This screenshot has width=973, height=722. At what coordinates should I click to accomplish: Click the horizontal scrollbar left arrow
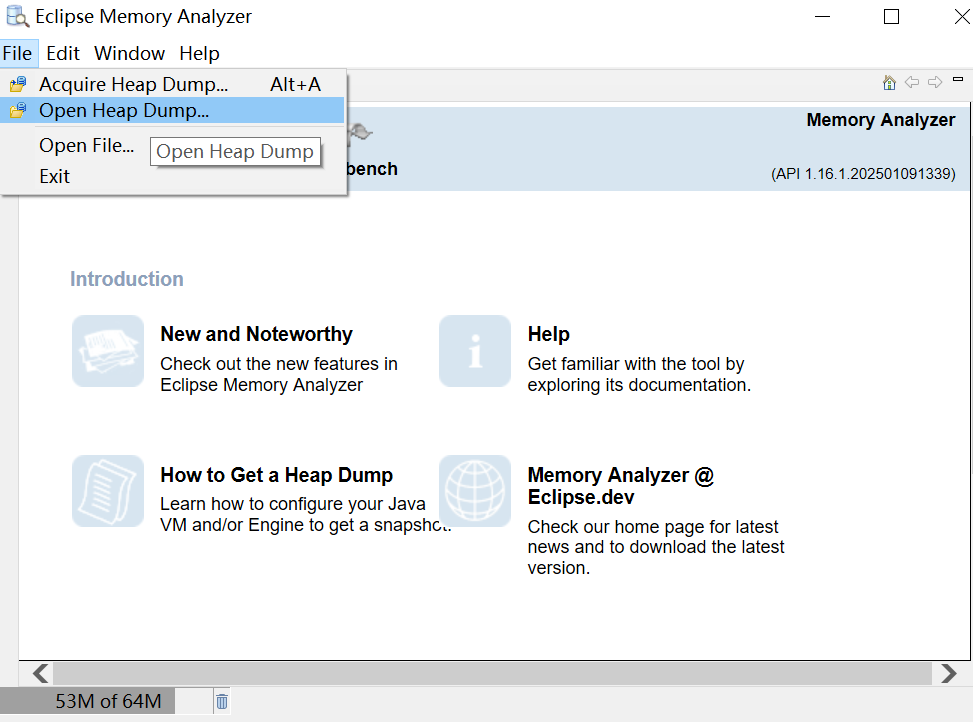[40, 673]
